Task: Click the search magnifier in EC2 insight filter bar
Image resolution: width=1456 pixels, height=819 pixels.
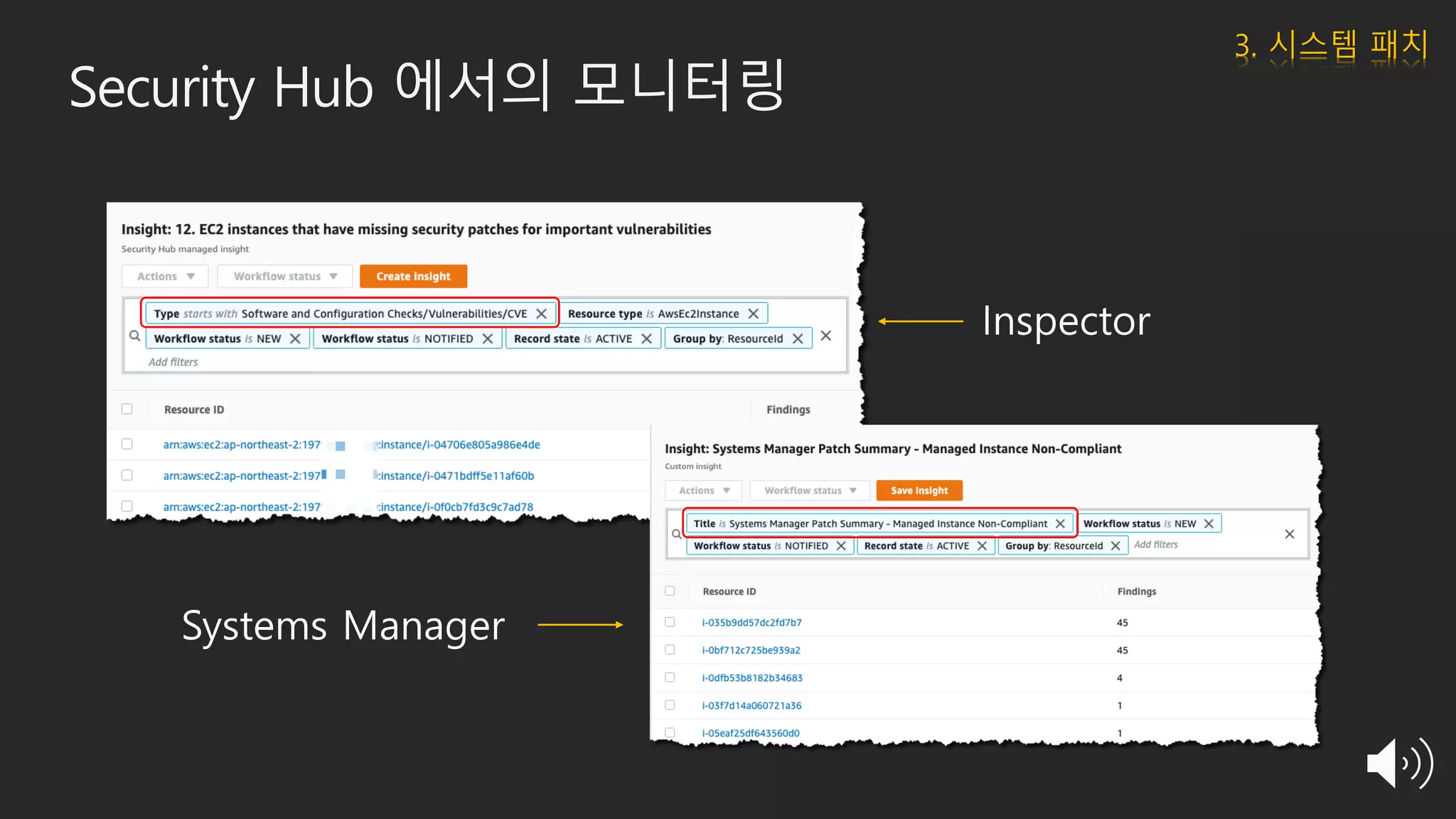Action: (x=134, y=336)
